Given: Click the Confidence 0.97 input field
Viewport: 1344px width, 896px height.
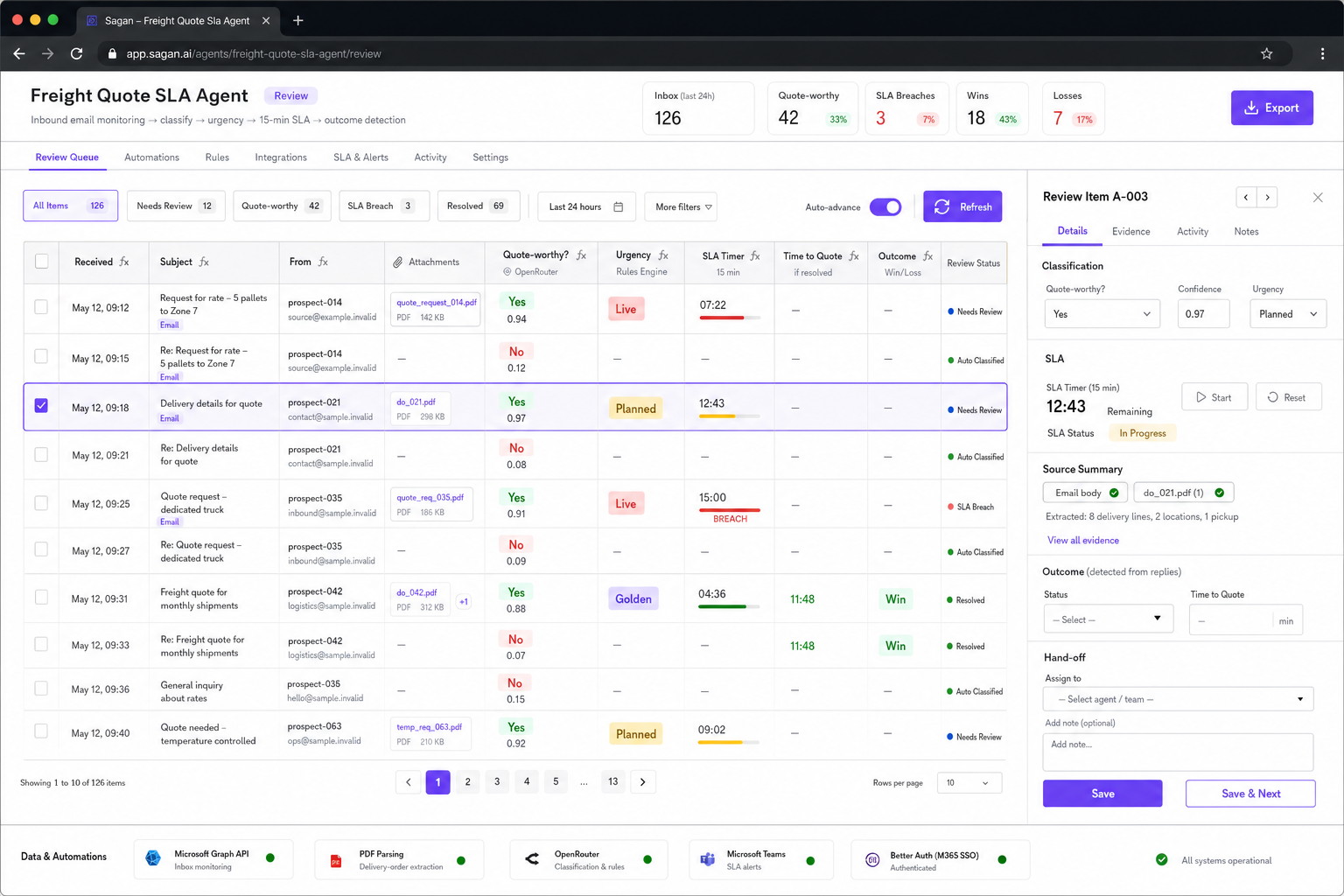Looking at the screenshot, I should (x=1203, y=314).
